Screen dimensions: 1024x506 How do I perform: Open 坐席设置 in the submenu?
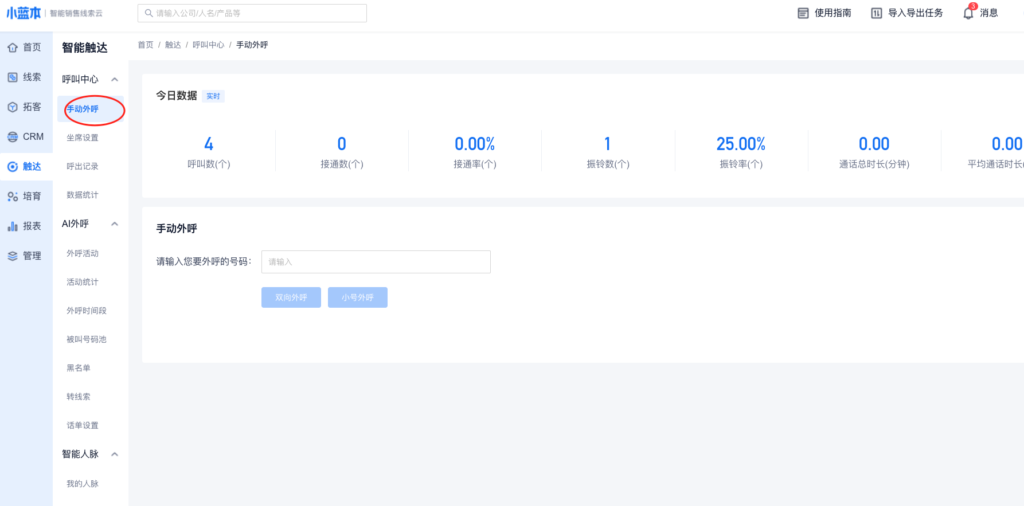click(x=82, y=138)
